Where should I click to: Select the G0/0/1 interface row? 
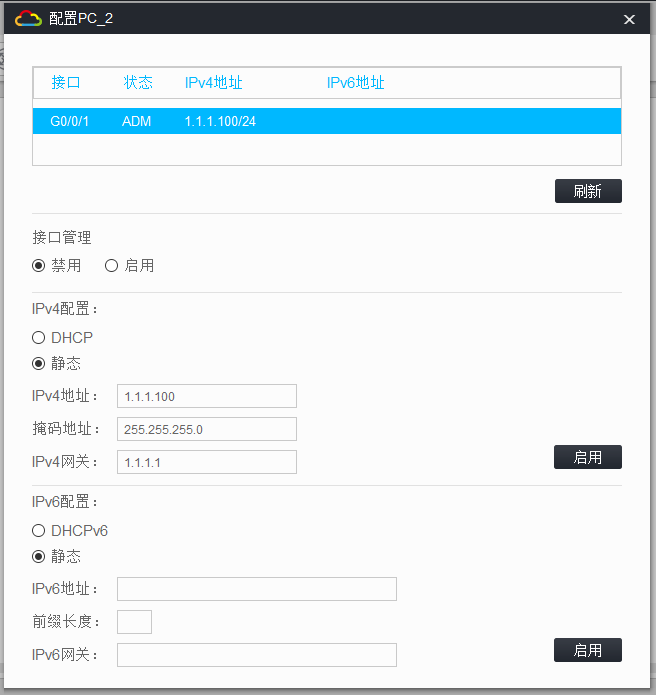coord(327,121)
